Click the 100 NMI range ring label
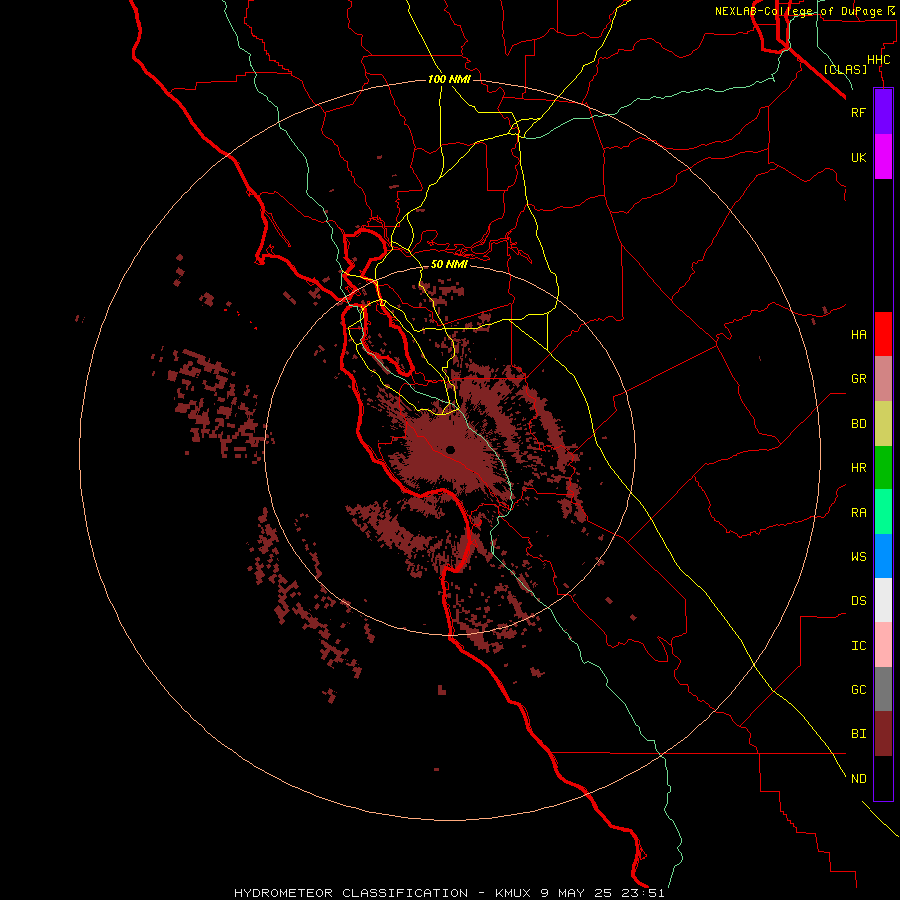The height and width of the screenshot is (900, 900). (x=449, y=79)
